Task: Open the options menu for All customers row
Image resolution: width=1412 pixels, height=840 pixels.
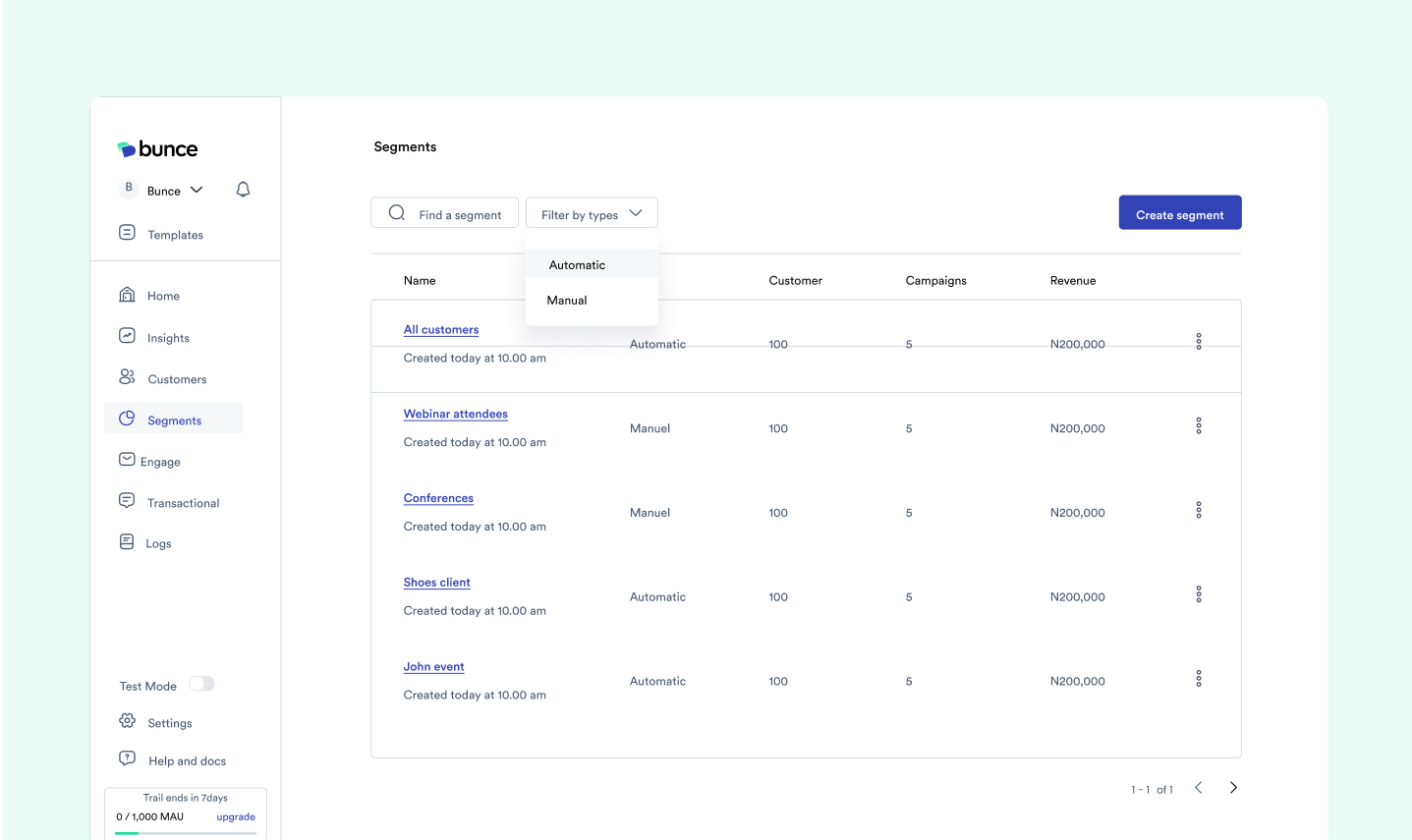Action: (x=1198, y=341)
